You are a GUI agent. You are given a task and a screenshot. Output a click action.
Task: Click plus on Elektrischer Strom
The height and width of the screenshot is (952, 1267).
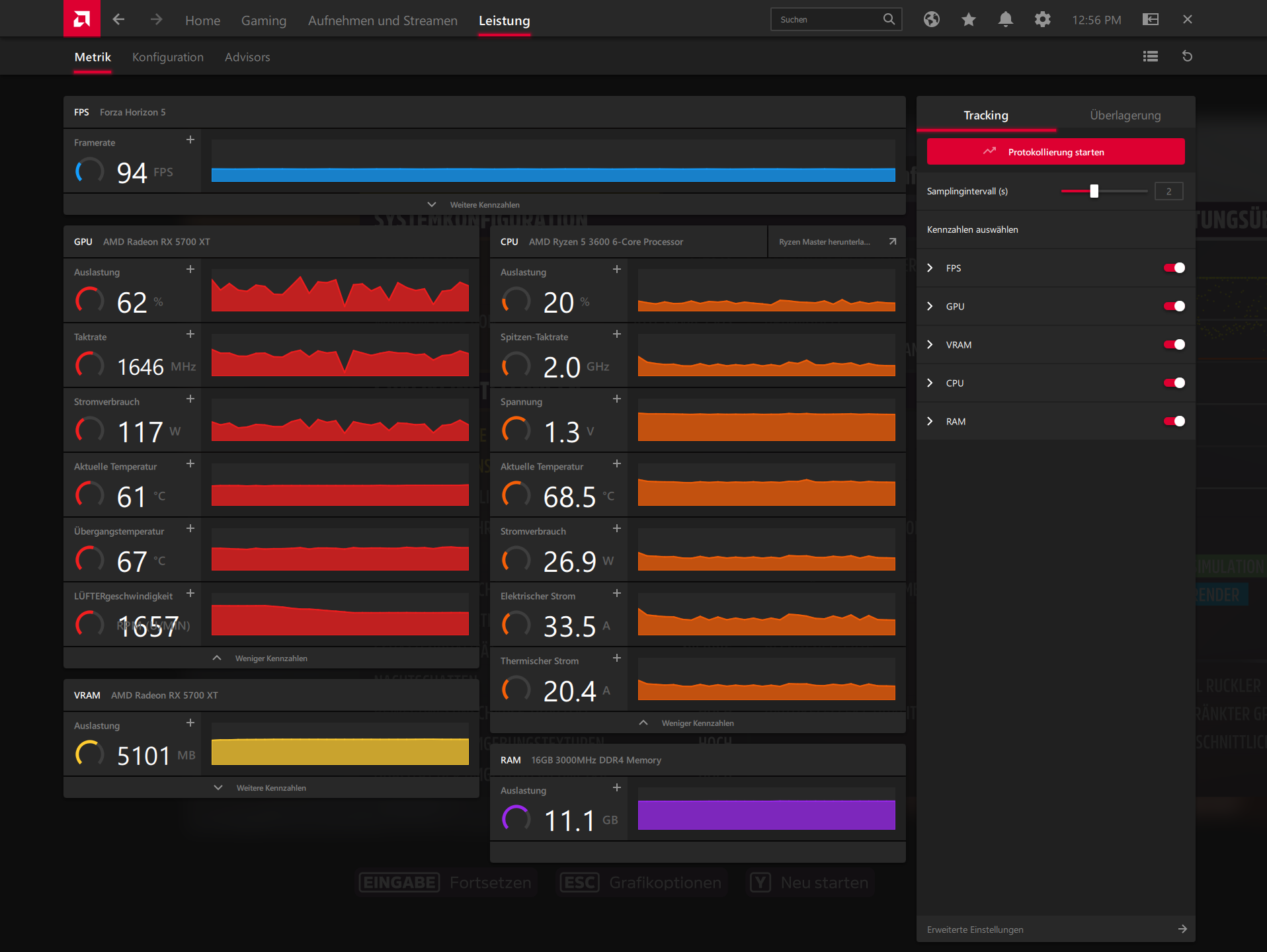[x=617, y=593]
